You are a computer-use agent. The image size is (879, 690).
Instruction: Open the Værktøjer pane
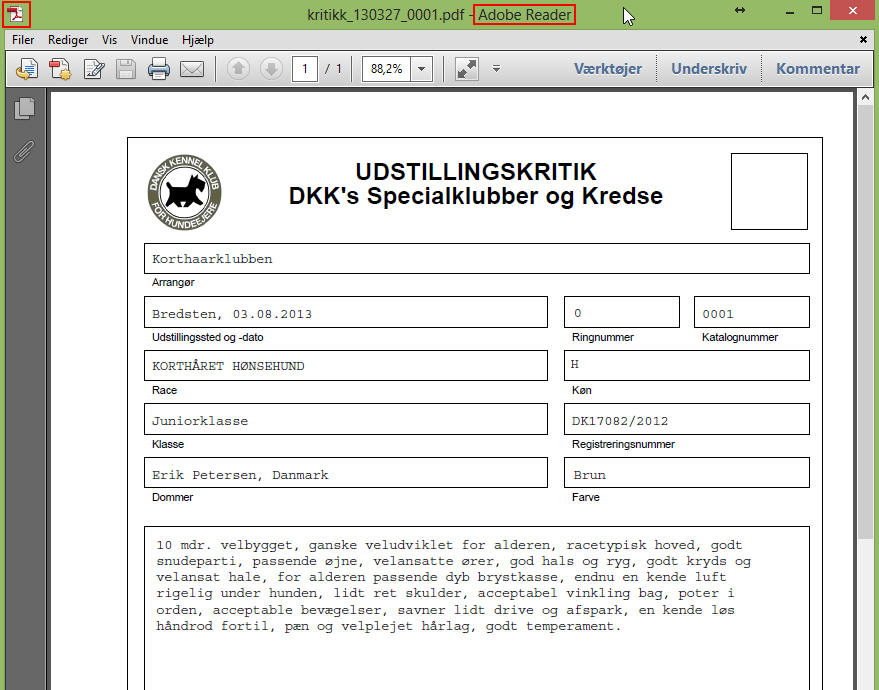point(608,68)
